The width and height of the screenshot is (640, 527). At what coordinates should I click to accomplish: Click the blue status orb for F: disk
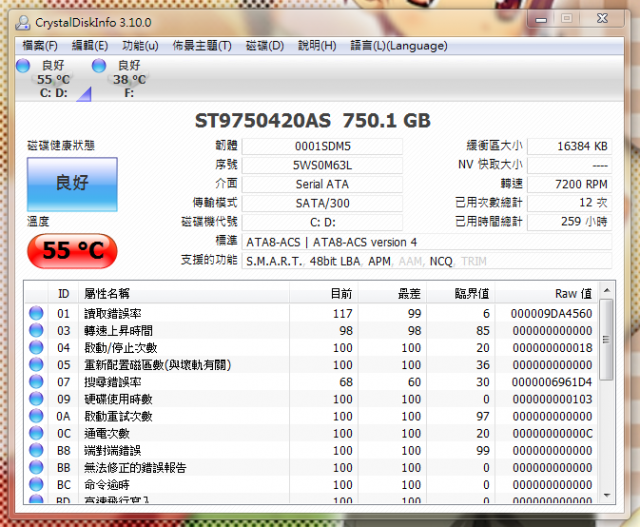[99, 66]
